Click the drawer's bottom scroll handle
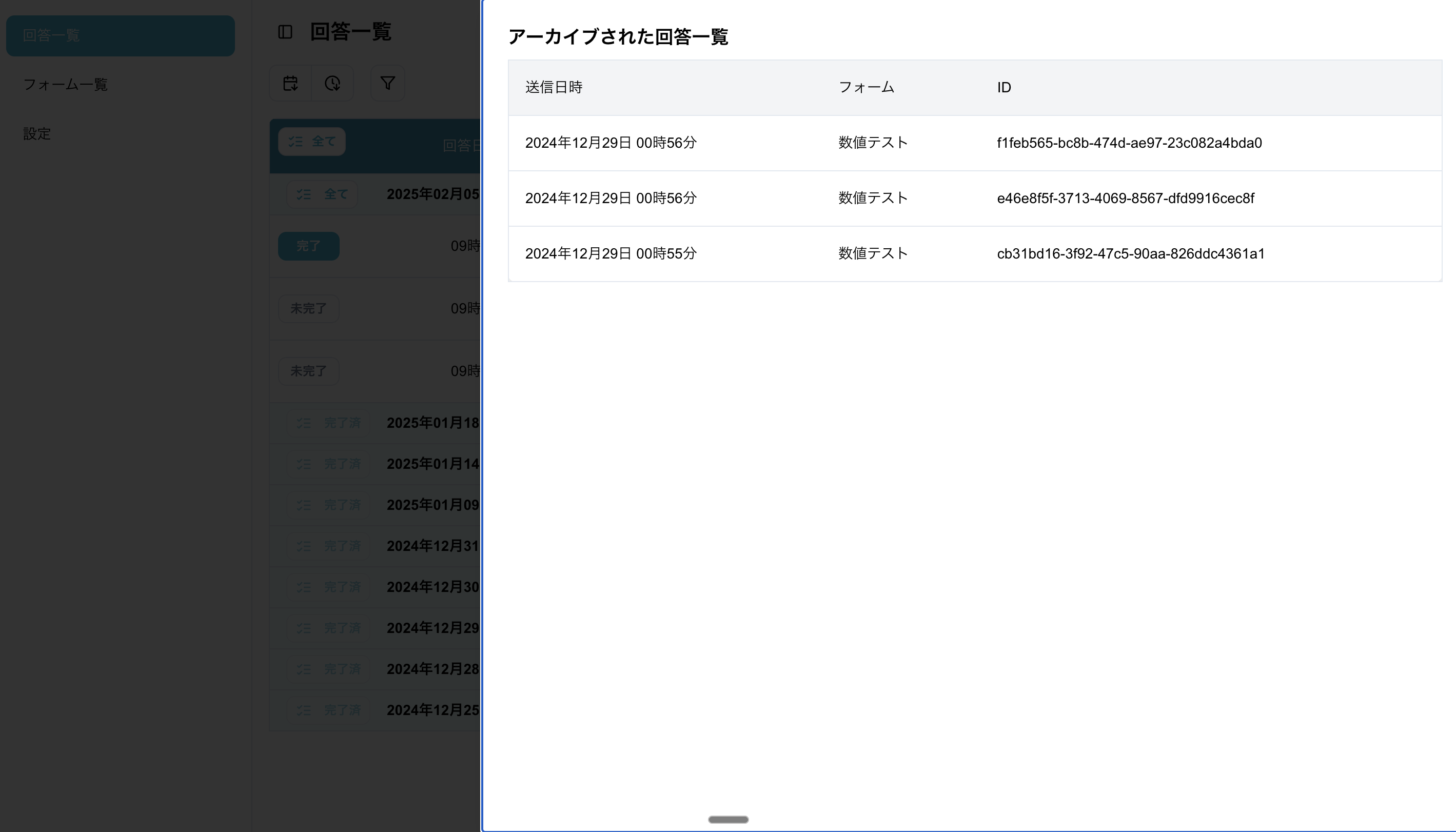This screenshot has width=1456, height=832. [x=728, y=819]
